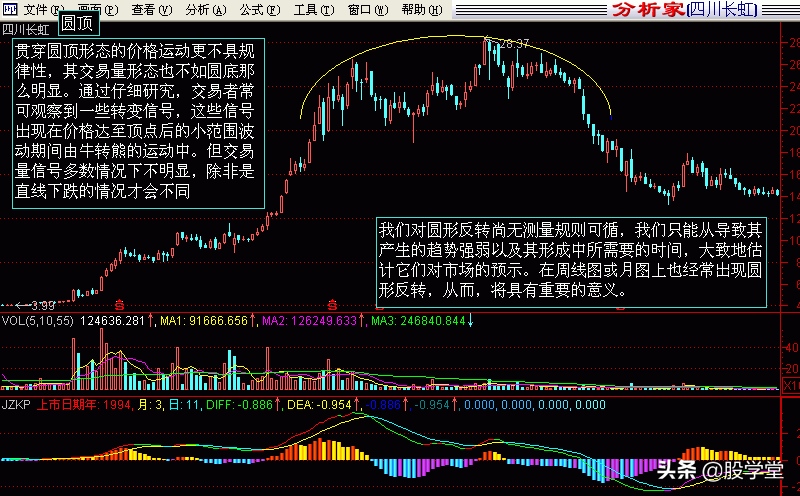Click the 3.99 low price label
This screenshot has width=800, height=496.
click(43, 306)
